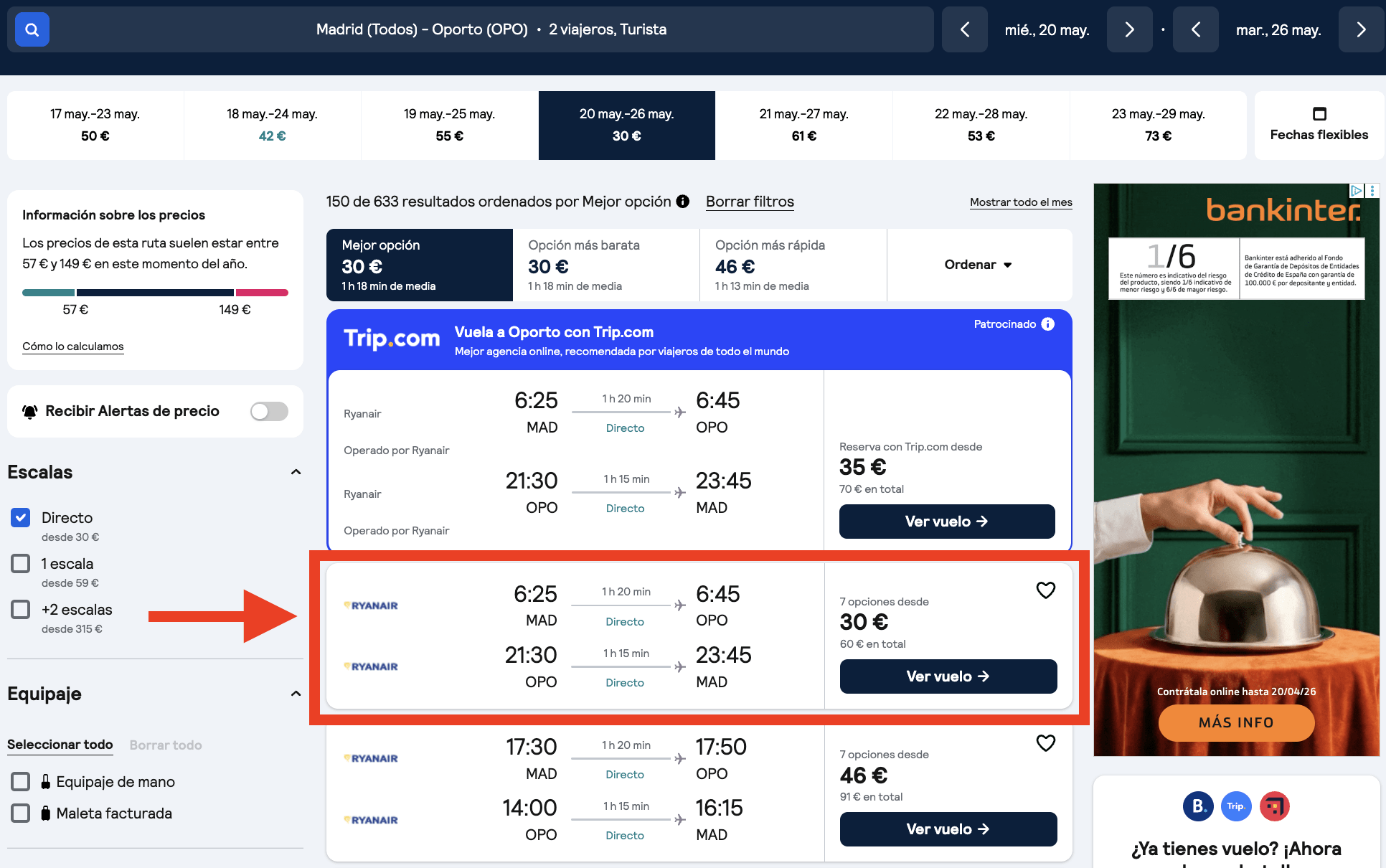
Task: Go to previous return date arrow
Action: coord(1196,29)
